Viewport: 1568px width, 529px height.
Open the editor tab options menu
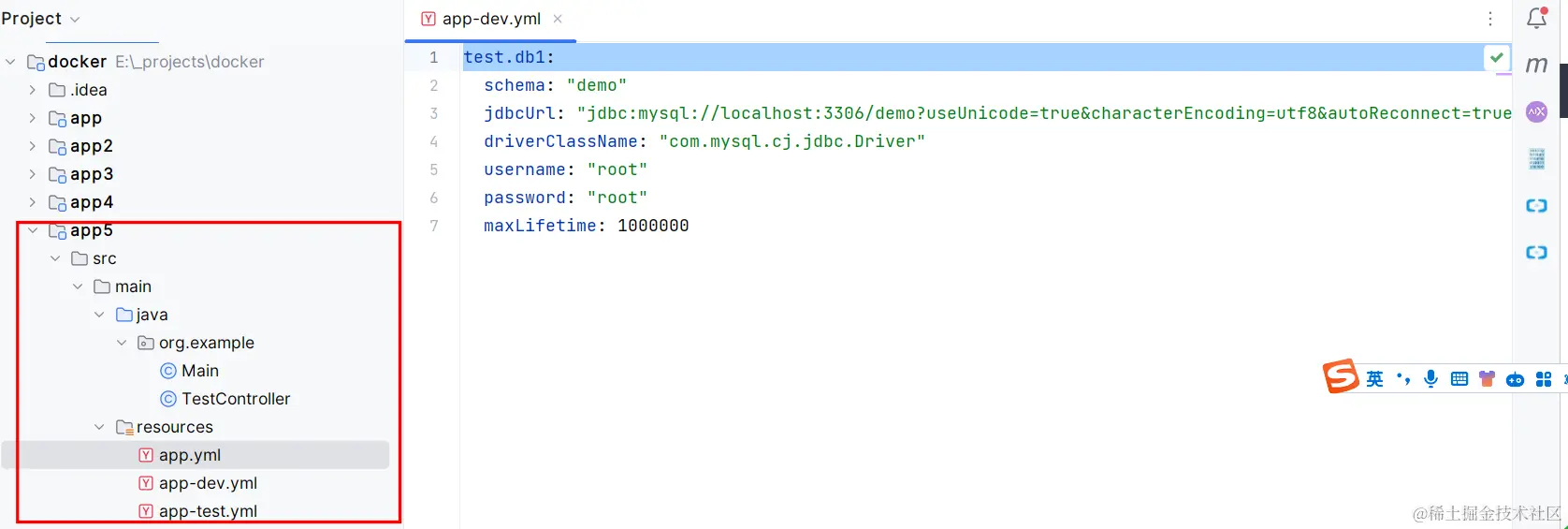coord(1490,19)
